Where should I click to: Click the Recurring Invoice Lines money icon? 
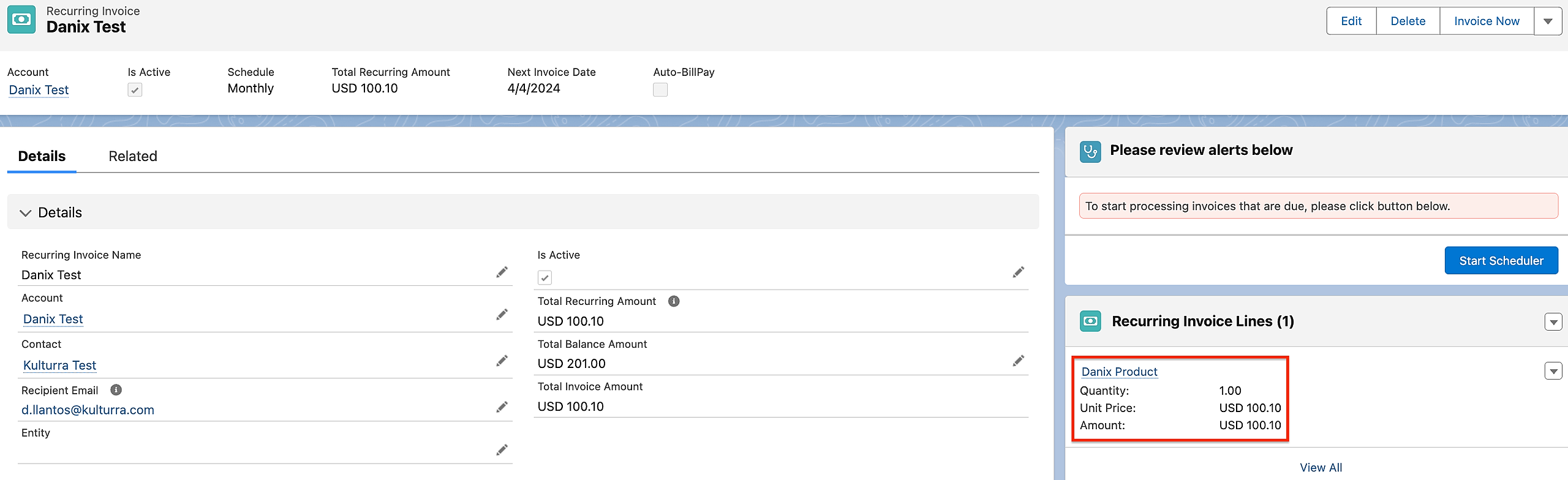pos(1090,321)
